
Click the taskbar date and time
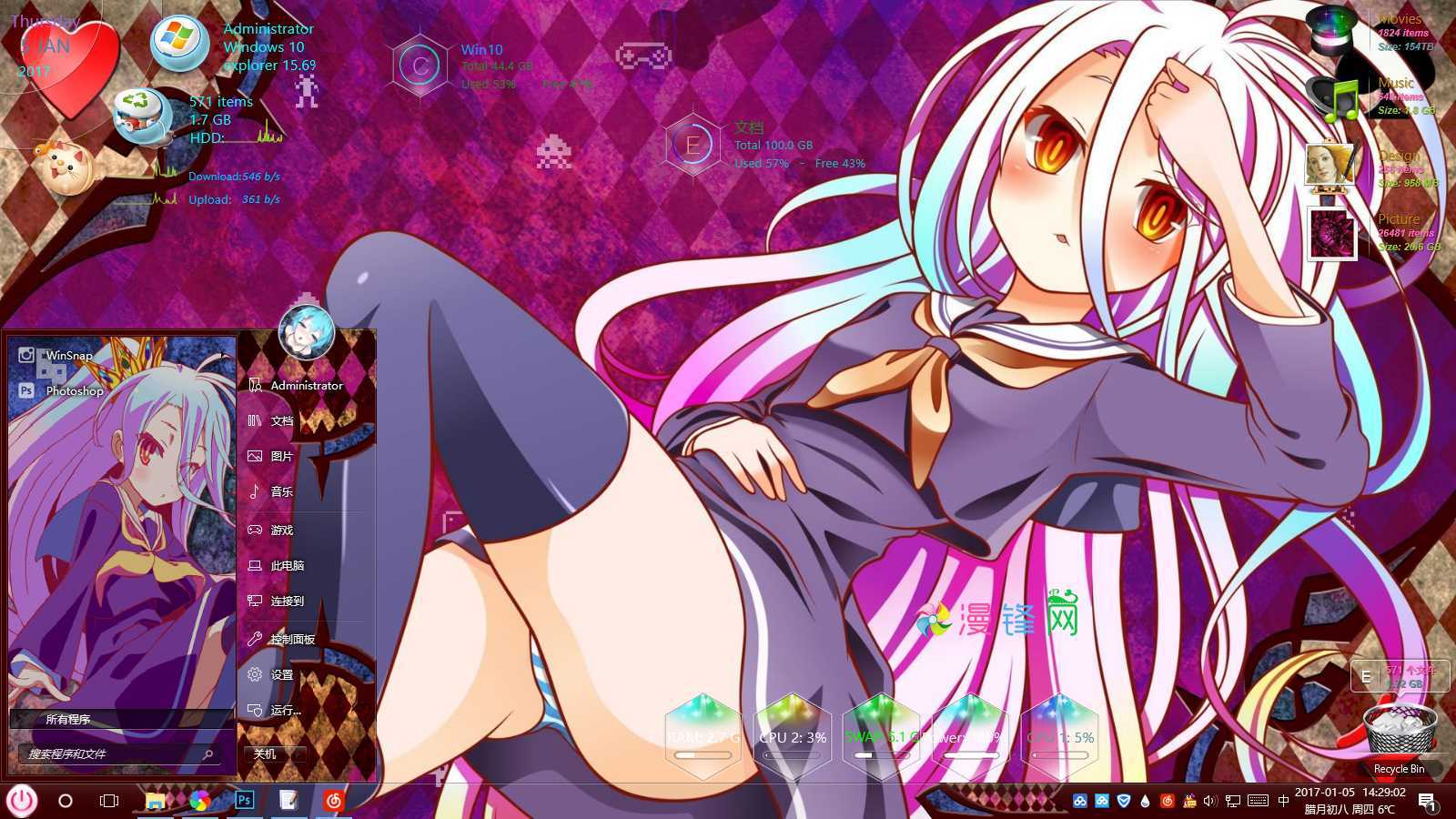click(x=1350, y=801)
